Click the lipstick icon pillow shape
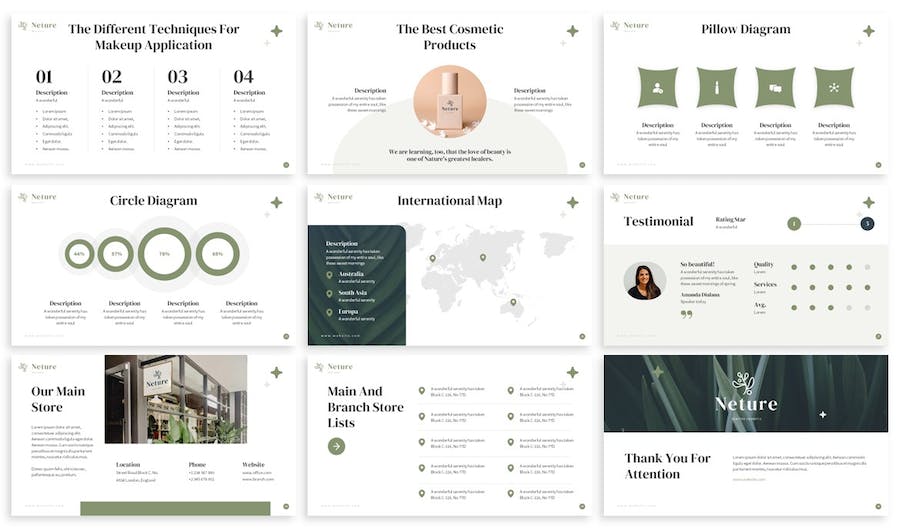This screenshot has width=900, height=528. pos(716,88)
